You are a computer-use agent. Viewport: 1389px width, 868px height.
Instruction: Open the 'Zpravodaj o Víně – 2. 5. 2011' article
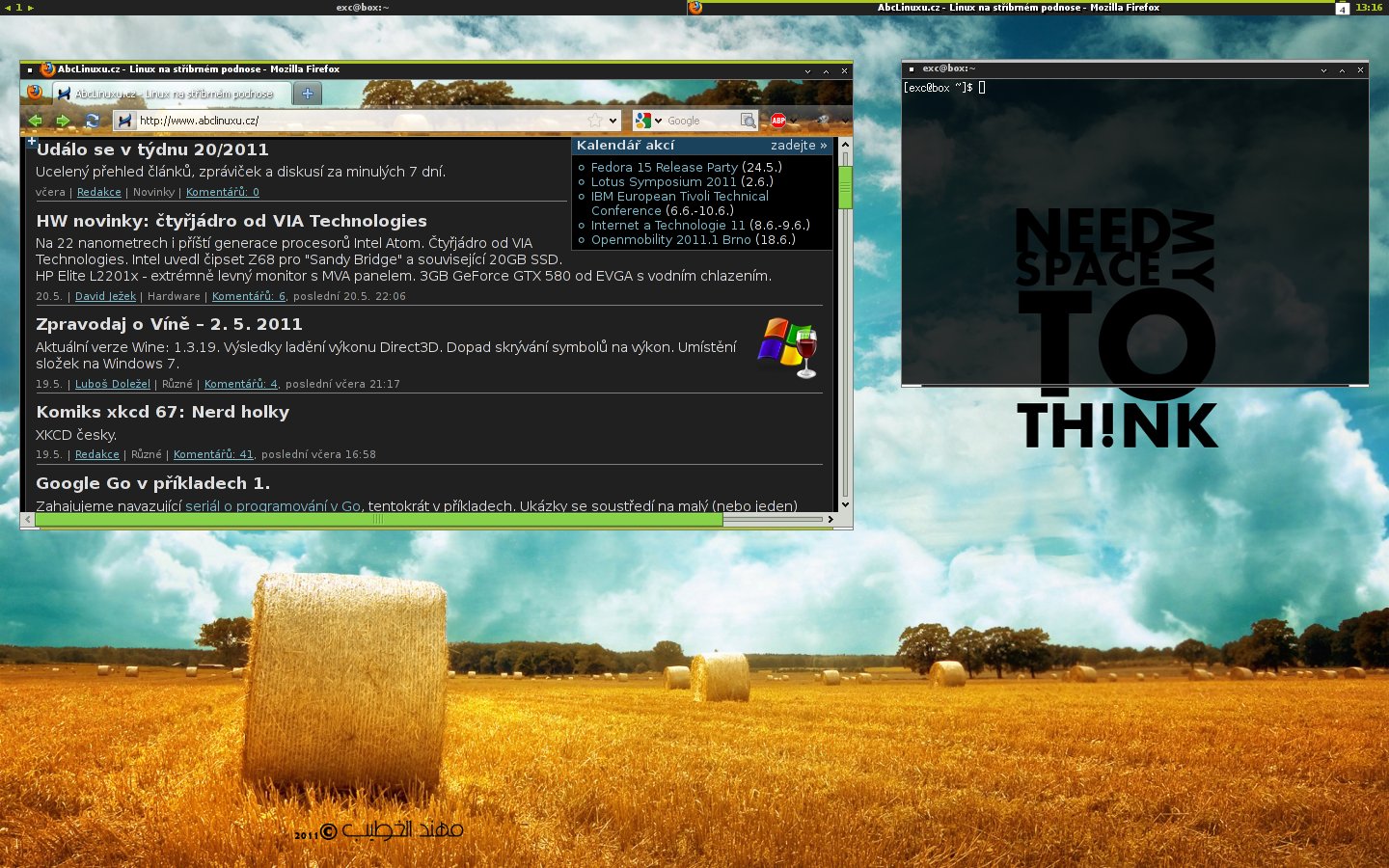(169, 324)
